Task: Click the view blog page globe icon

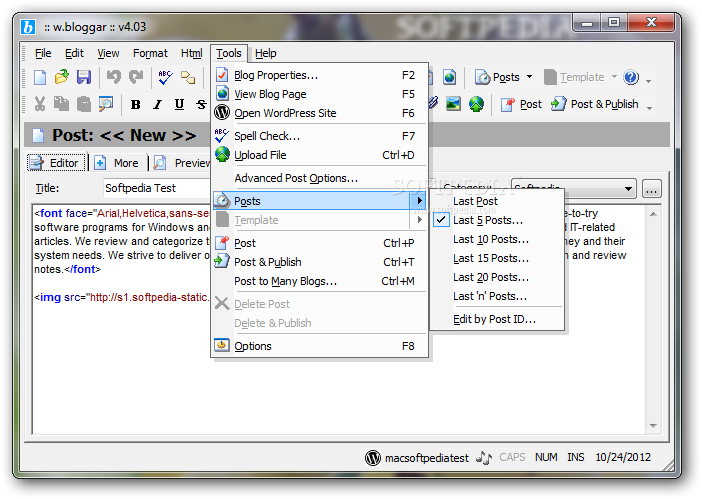Action: click(449, 77)
